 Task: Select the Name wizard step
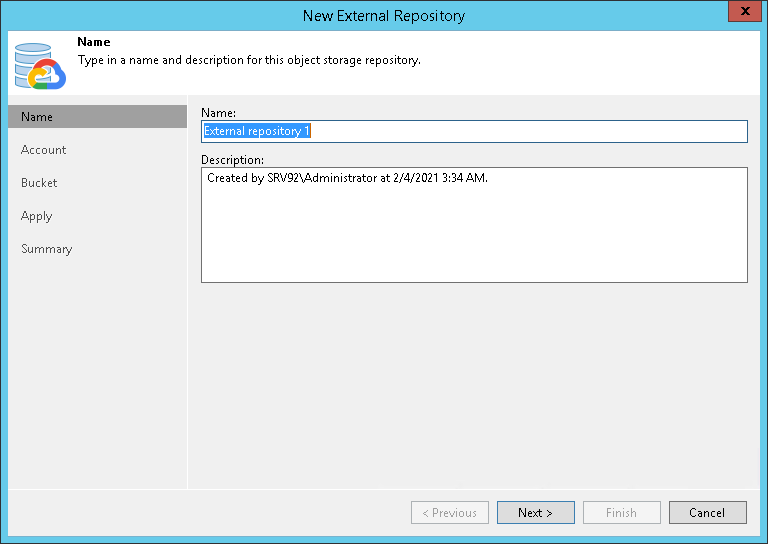tap(97, 117)
